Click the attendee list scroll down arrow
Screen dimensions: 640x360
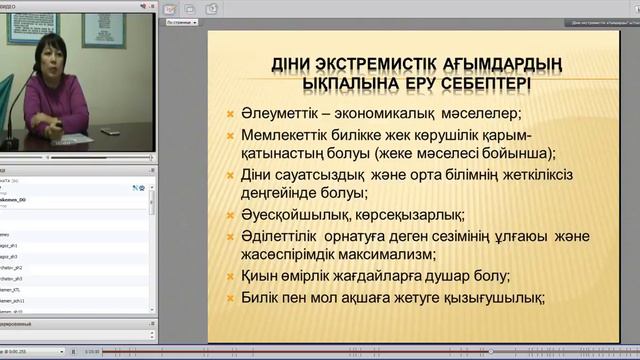(152, 310)
